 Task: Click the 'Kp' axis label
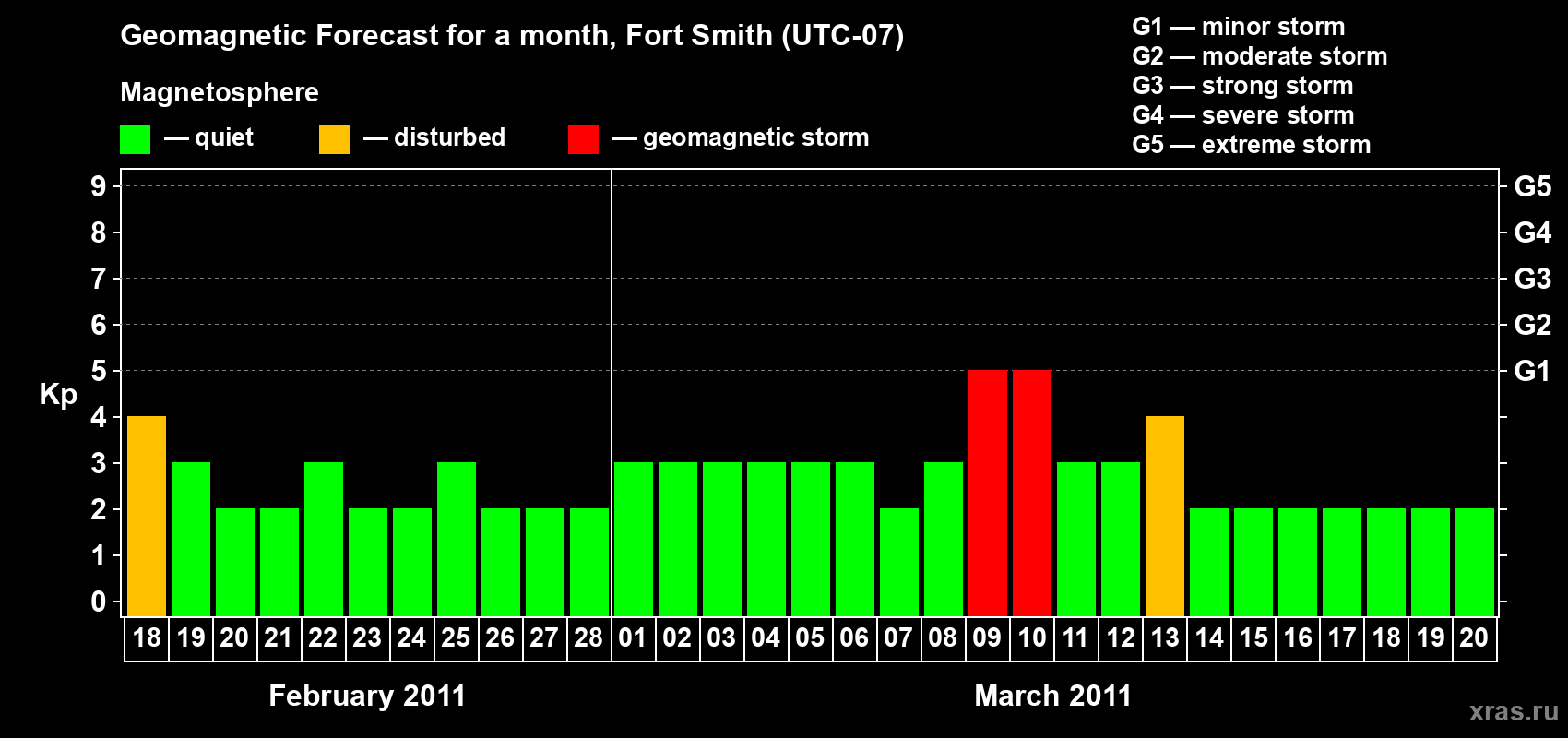tap(58, 395)
